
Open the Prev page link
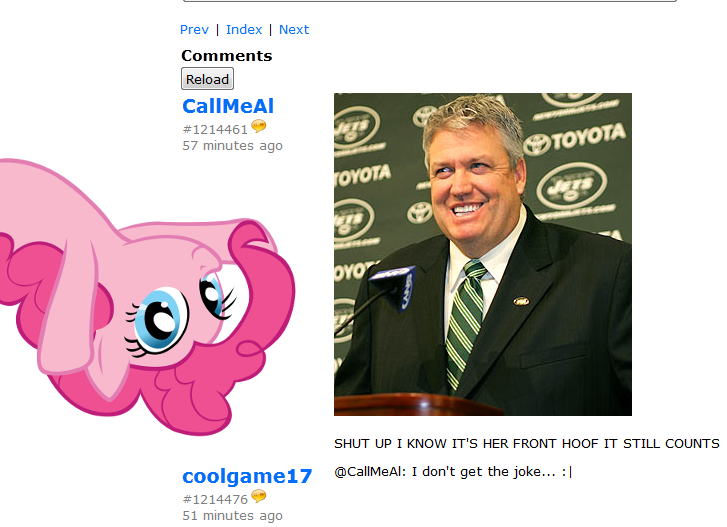coord(194,30)
